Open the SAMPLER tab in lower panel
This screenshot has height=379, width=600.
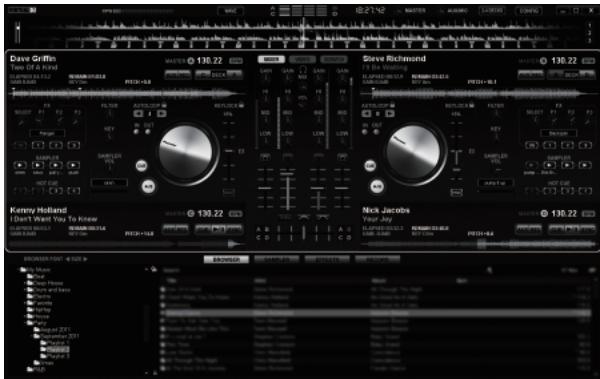276,260
